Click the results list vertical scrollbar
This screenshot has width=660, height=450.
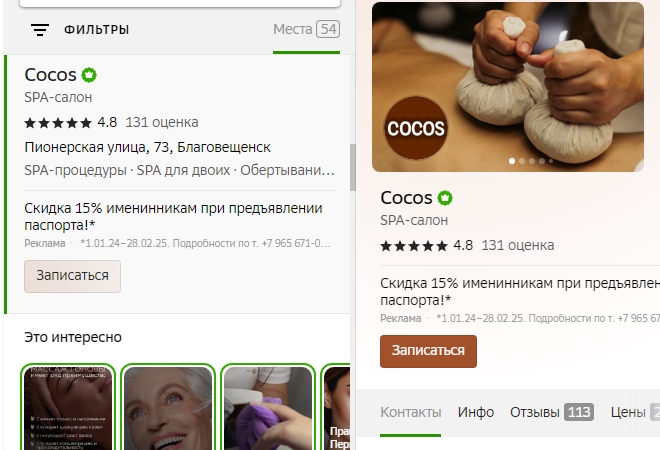pos(353,167)
